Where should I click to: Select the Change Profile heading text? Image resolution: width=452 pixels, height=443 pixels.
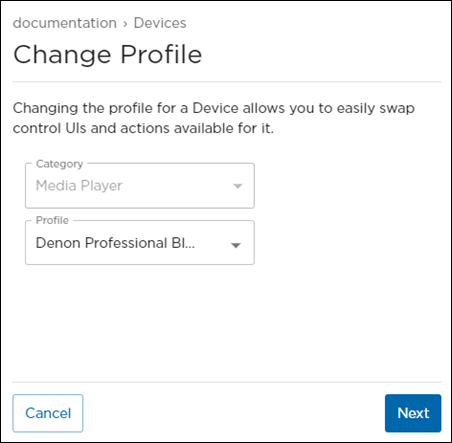point(108,55)
